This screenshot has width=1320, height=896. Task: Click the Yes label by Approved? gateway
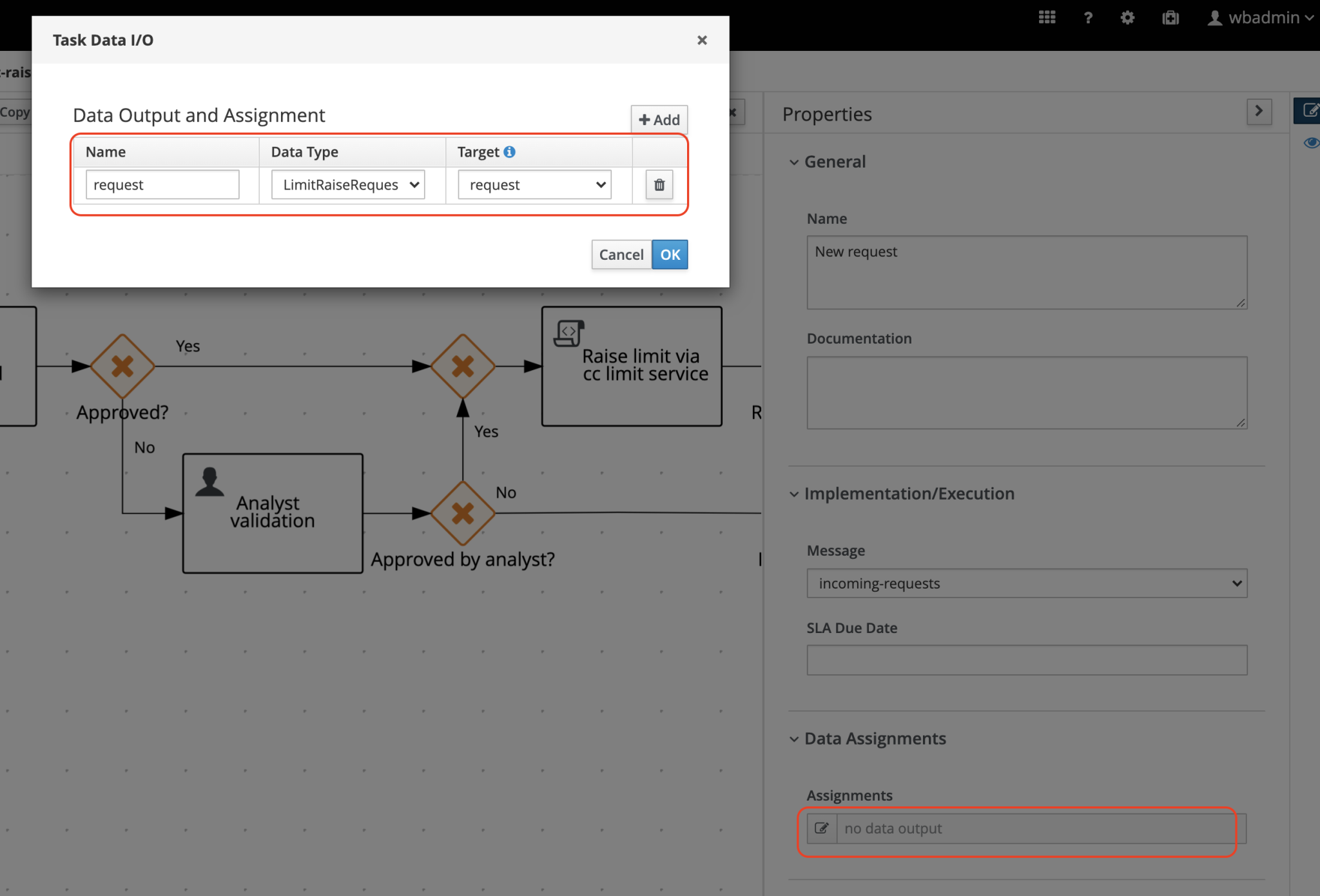point(188,346)
